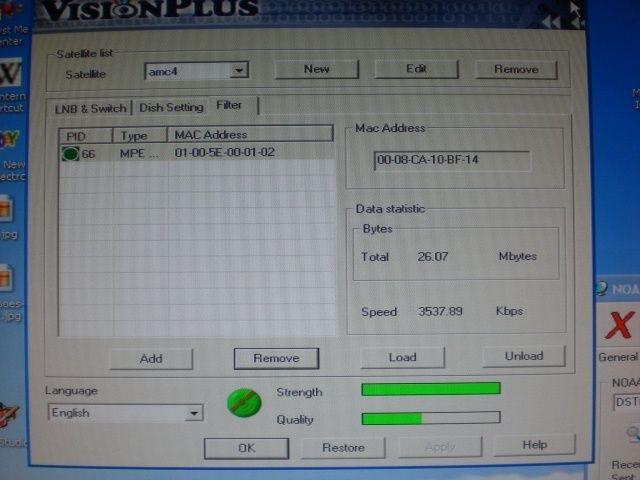640x480 pixels.
Task: Click the New satellite button
Action: (317, 69)
